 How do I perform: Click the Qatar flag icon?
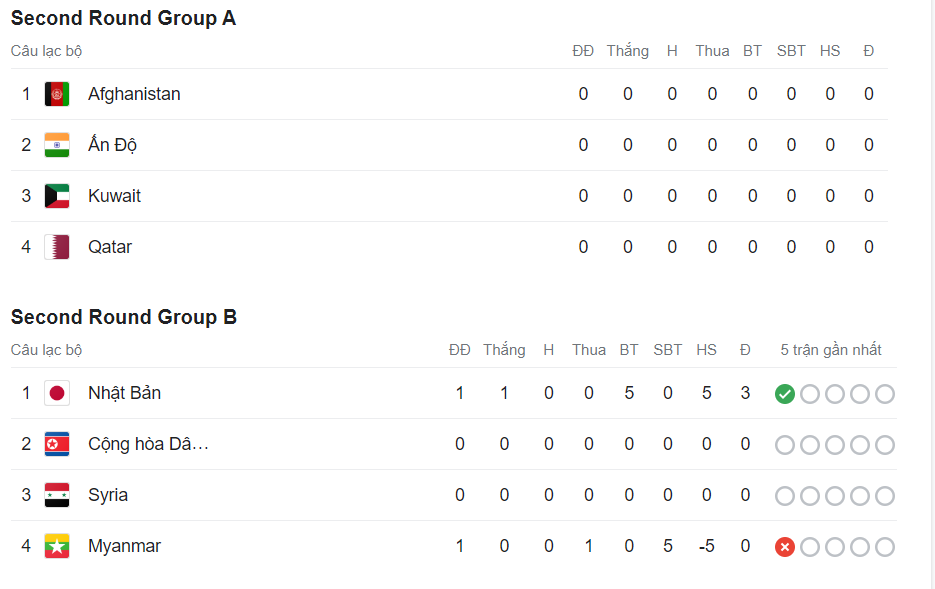57,247
